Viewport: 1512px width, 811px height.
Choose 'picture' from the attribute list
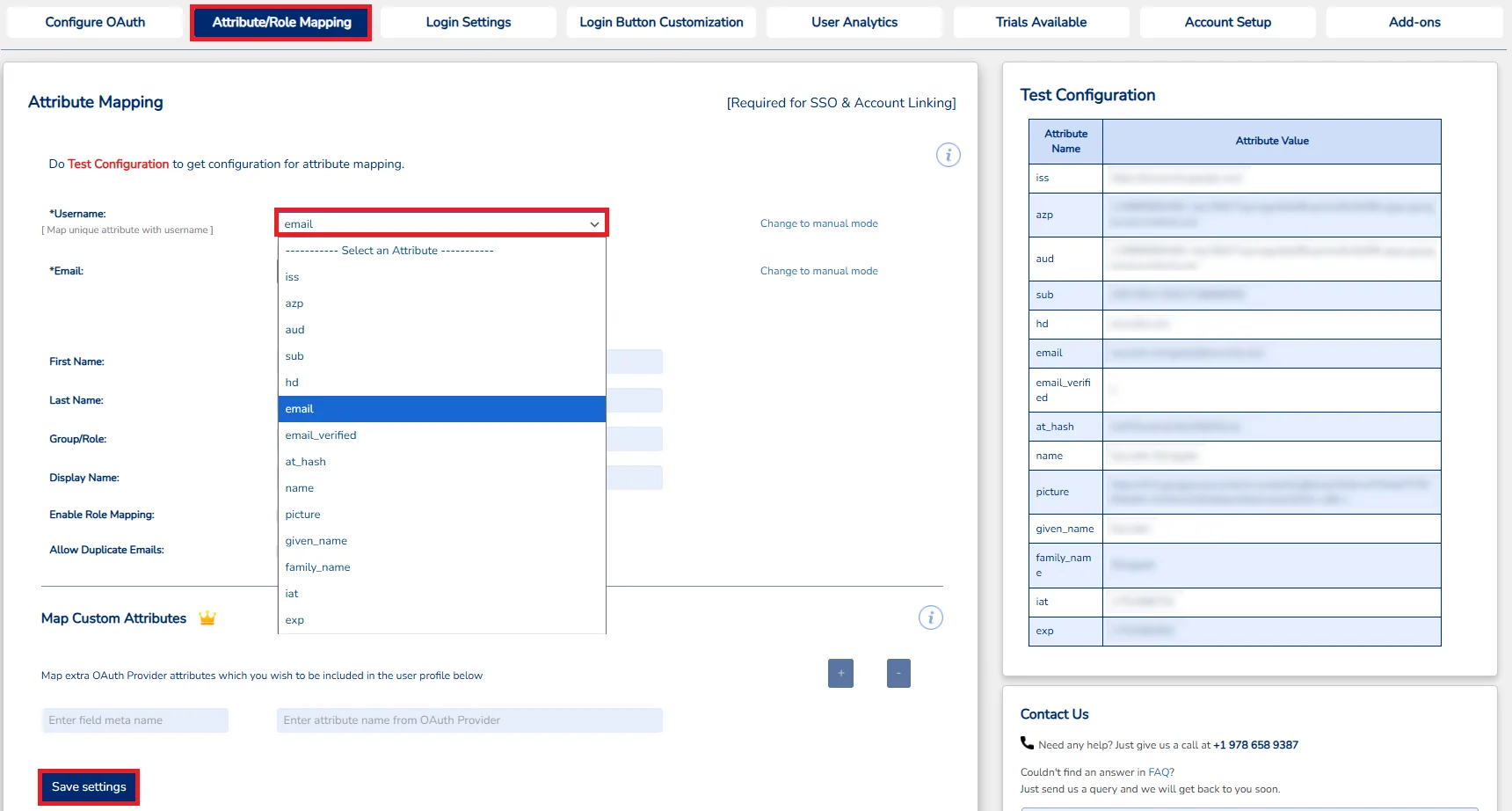click(x=441, y=515)
